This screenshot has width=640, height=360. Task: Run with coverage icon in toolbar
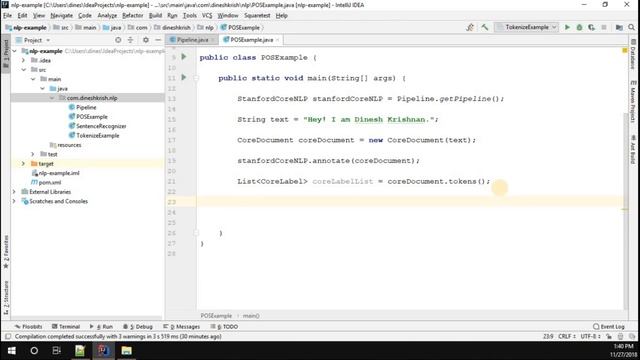click(x=591, y=27)
